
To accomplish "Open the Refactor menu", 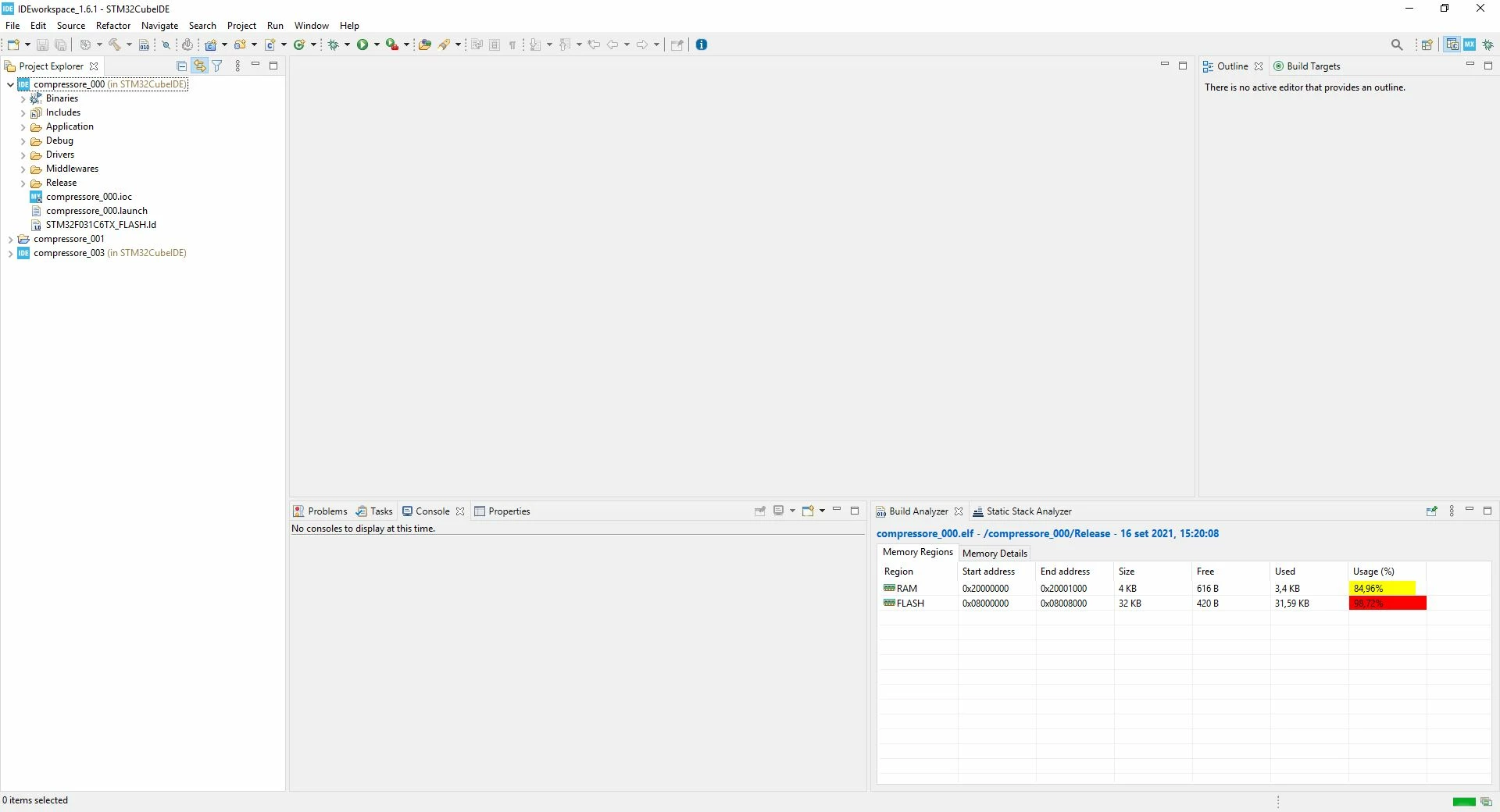I will (x=113, y=26).
